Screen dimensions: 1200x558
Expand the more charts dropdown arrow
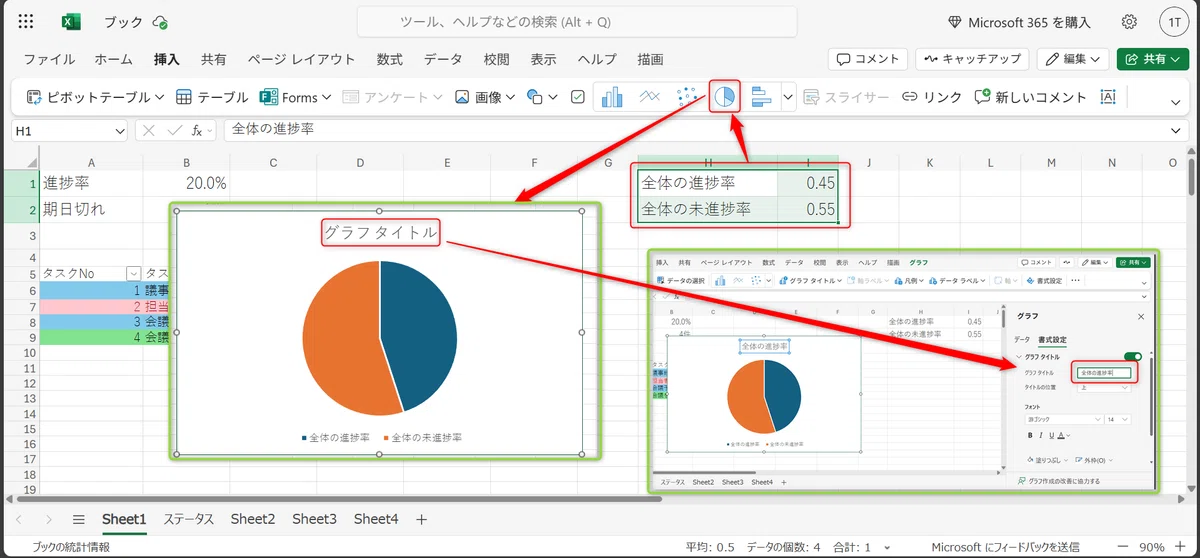coord(788,97)
